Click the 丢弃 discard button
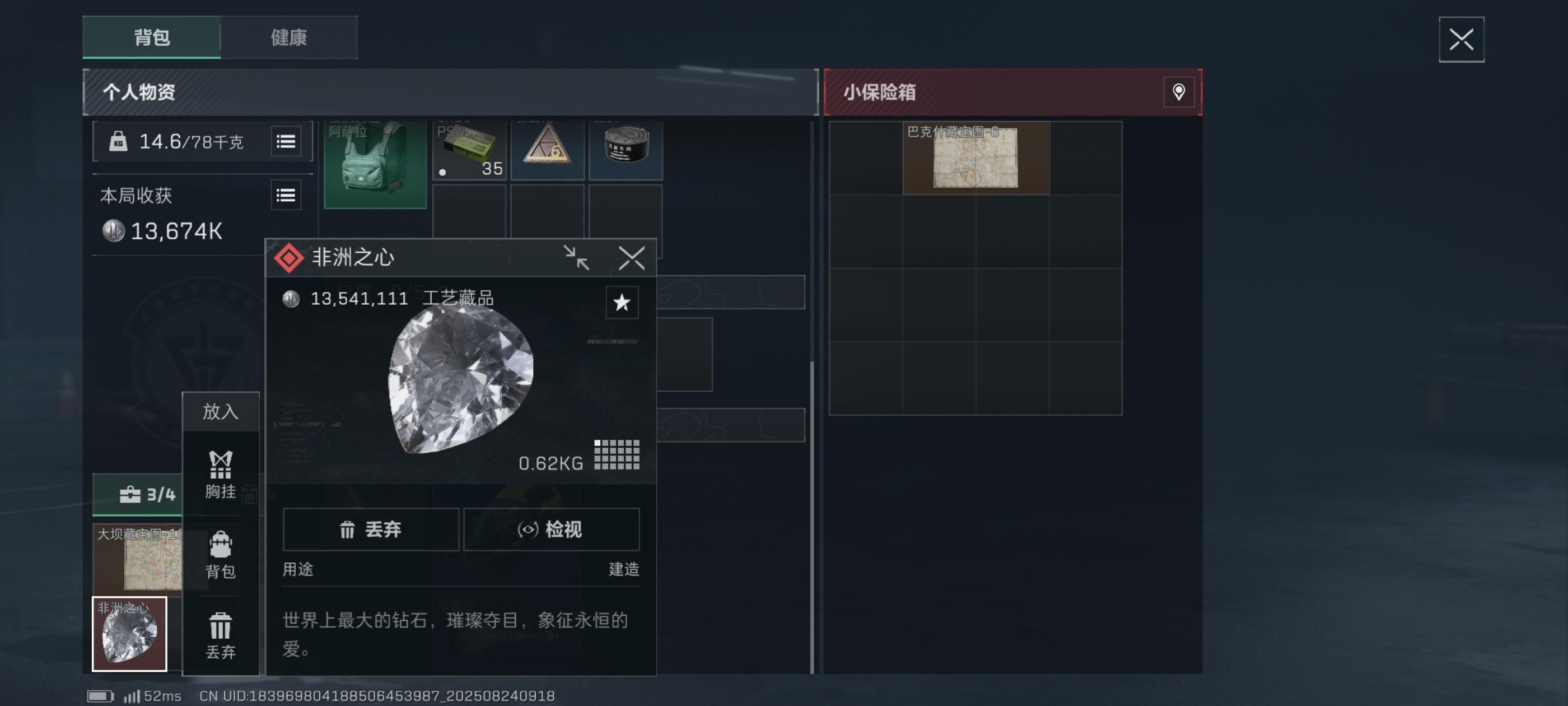Image resolution: width=1568 pixels, height=706 pixels. (x=371, y=529)
